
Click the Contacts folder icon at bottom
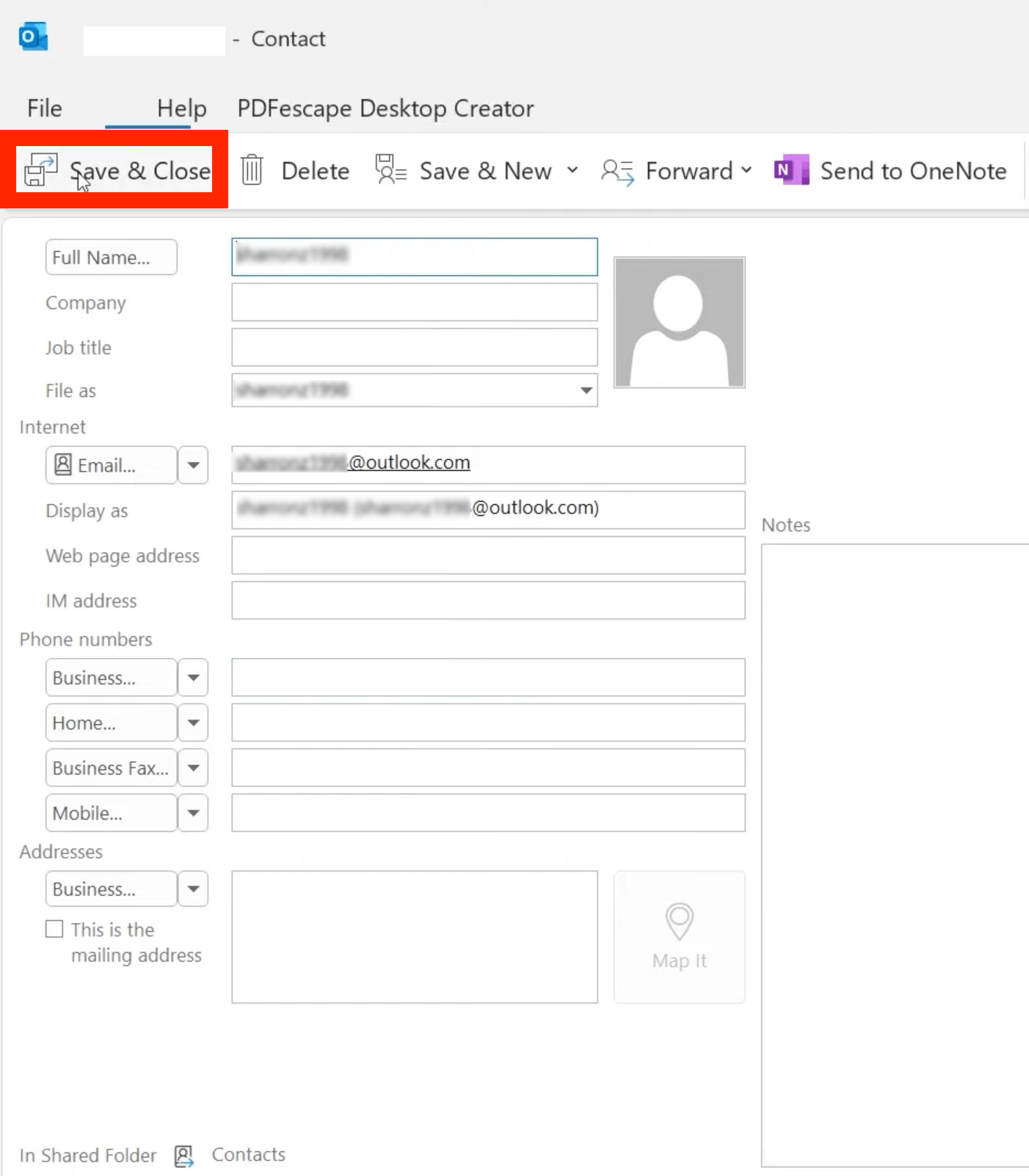click(x=184, y=1156)
